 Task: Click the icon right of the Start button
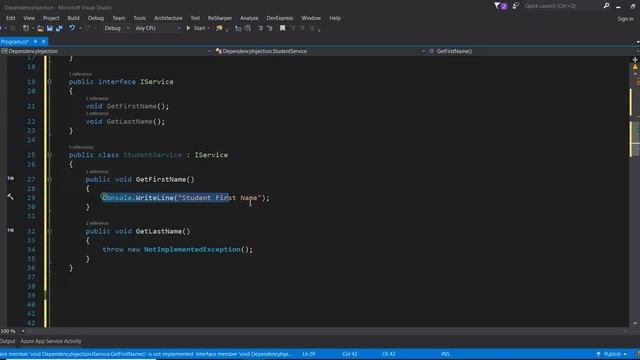tap(219, 28)
